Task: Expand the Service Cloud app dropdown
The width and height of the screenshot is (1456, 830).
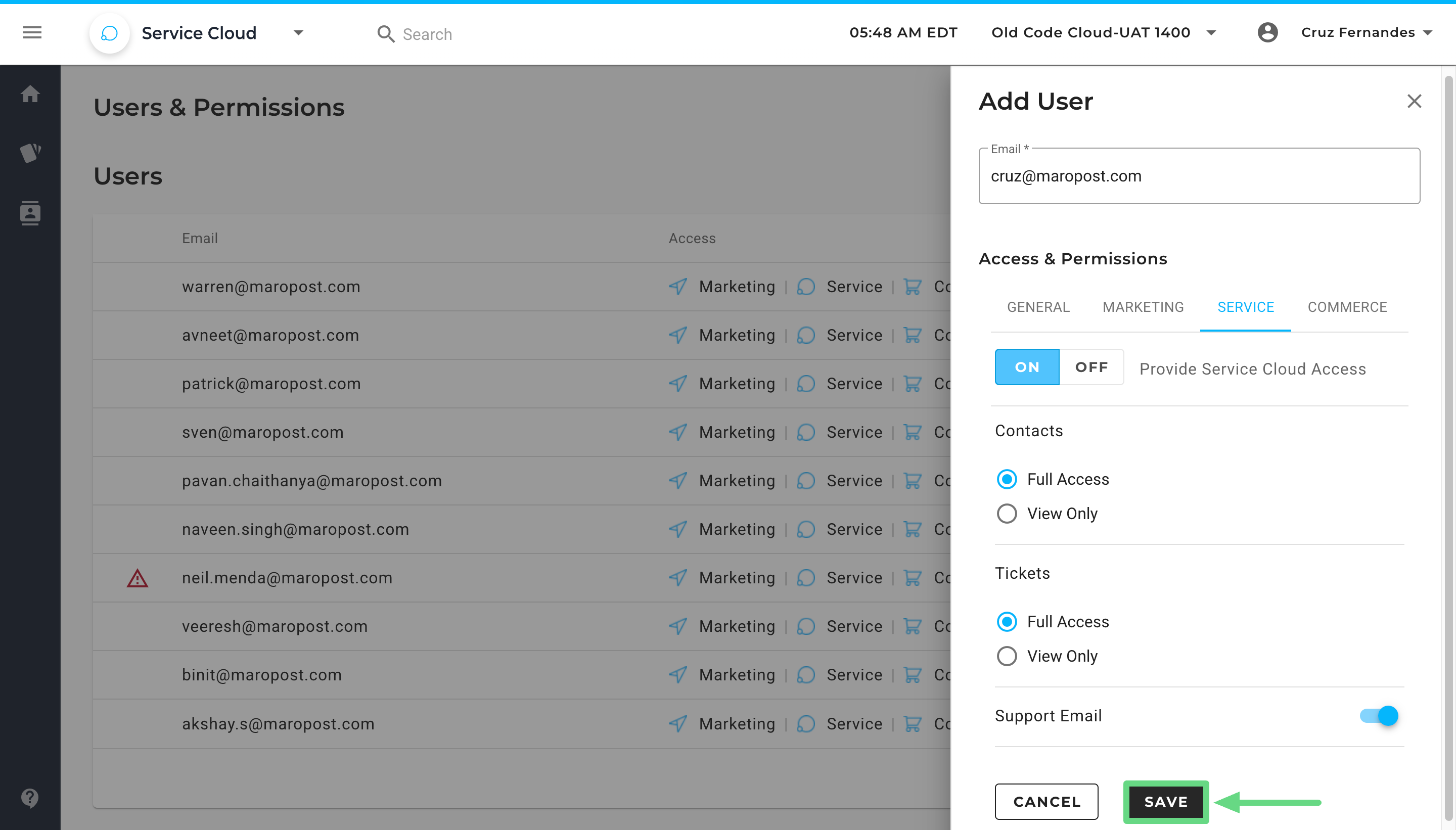Action: click(298, 33)
